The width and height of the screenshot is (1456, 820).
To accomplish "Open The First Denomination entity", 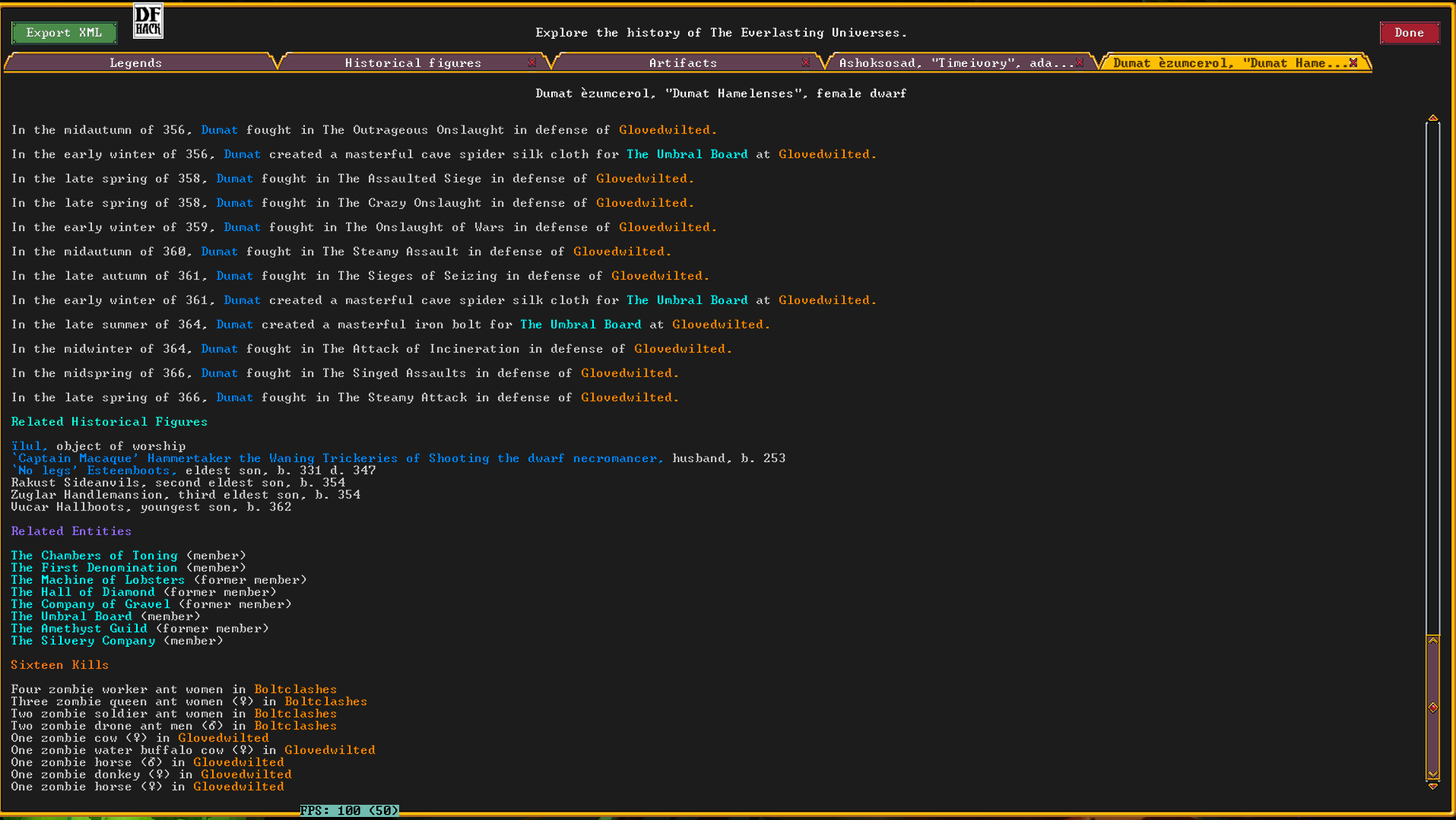I will [94, 568].
